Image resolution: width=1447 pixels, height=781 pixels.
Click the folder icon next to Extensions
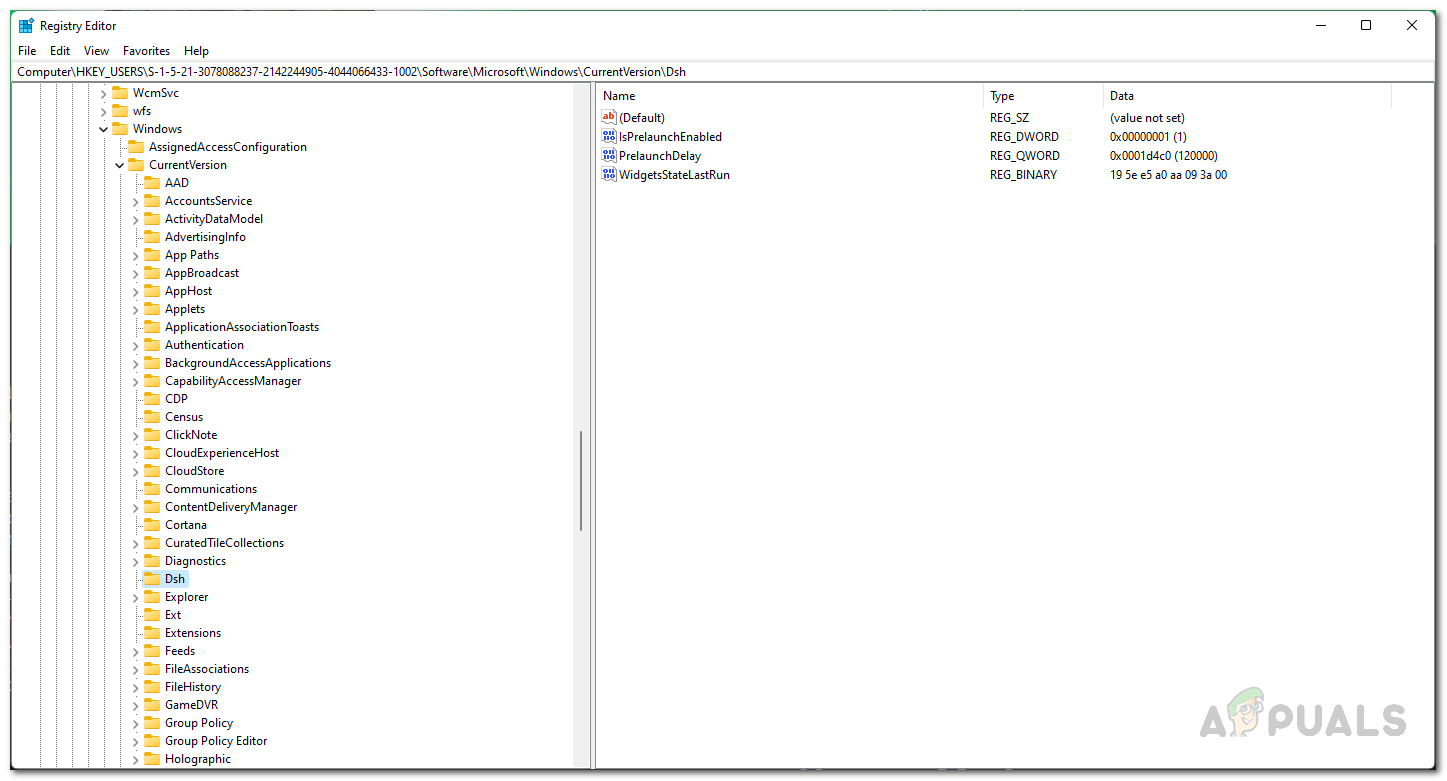click(x=152, y=633)
